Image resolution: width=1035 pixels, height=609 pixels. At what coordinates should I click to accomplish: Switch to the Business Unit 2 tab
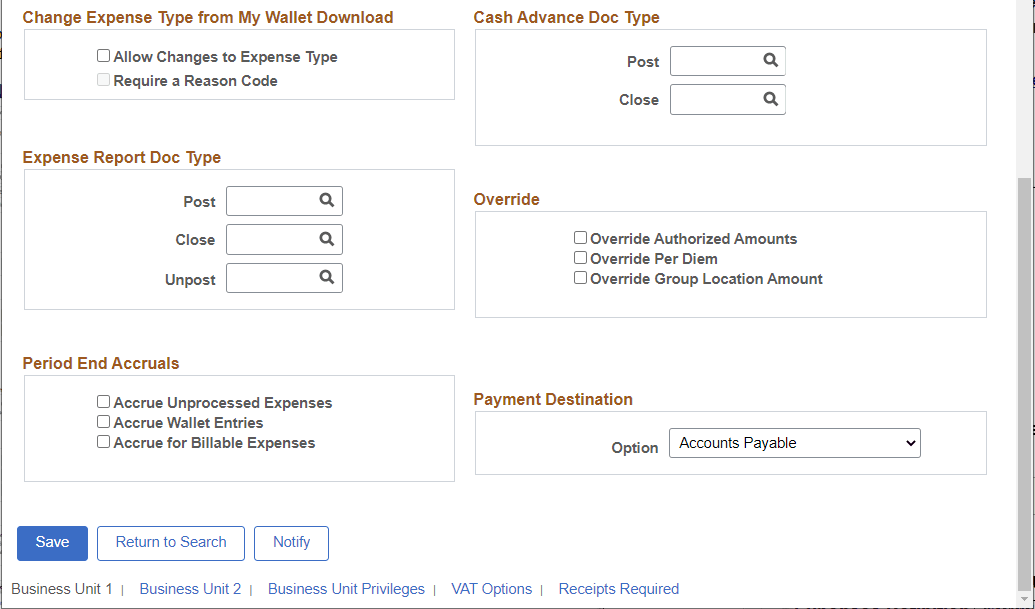(190, 588)
